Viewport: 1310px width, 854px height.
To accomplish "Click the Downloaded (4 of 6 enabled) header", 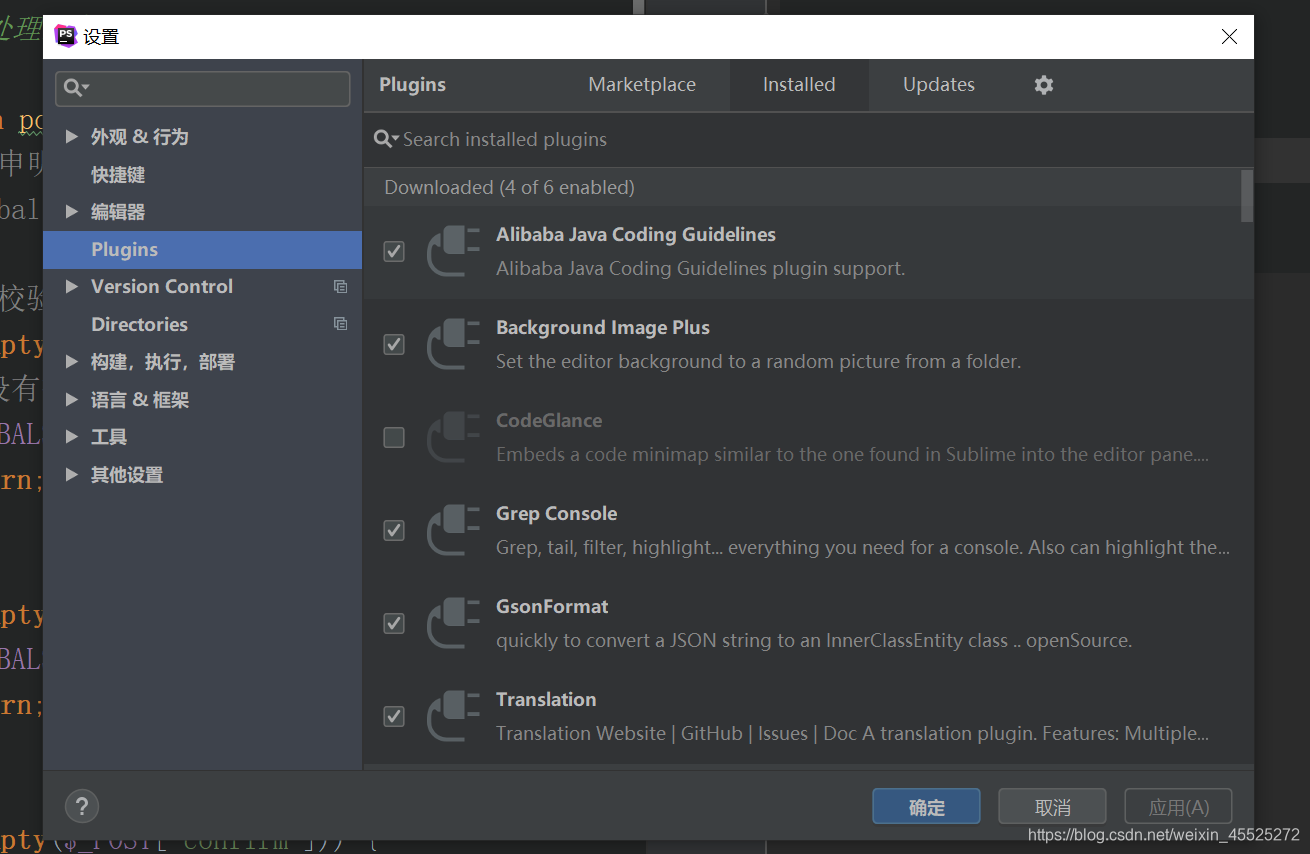I will click(x=509, y=187).
